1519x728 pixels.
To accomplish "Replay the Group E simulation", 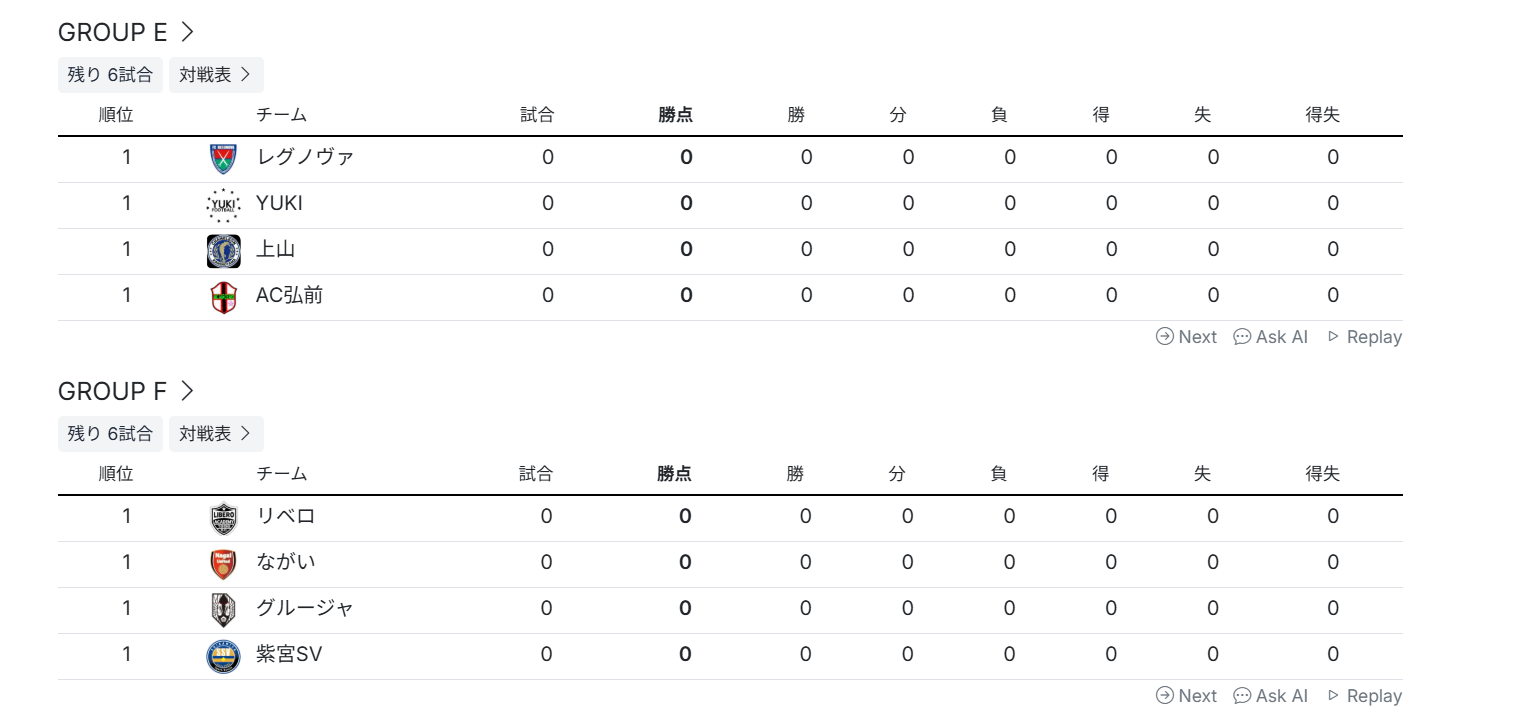I will pos(1364,337).
